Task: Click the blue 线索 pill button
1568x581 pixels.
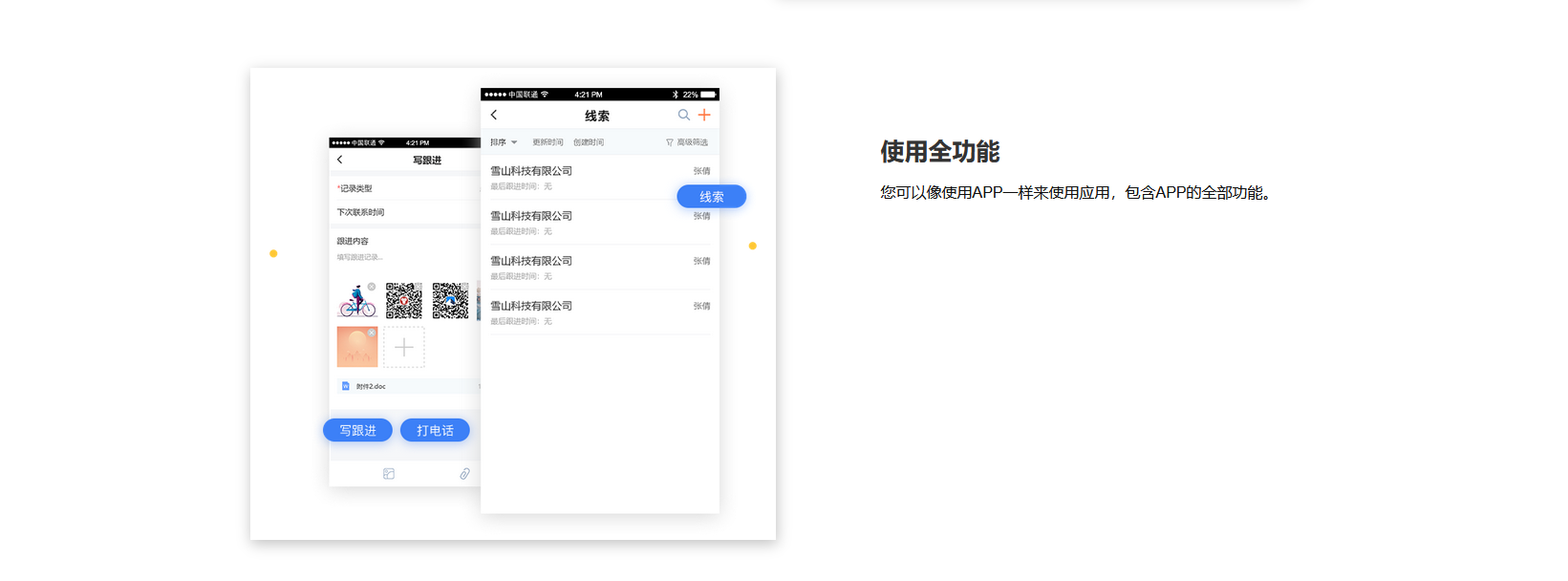Action: click(x=712, y=196)
